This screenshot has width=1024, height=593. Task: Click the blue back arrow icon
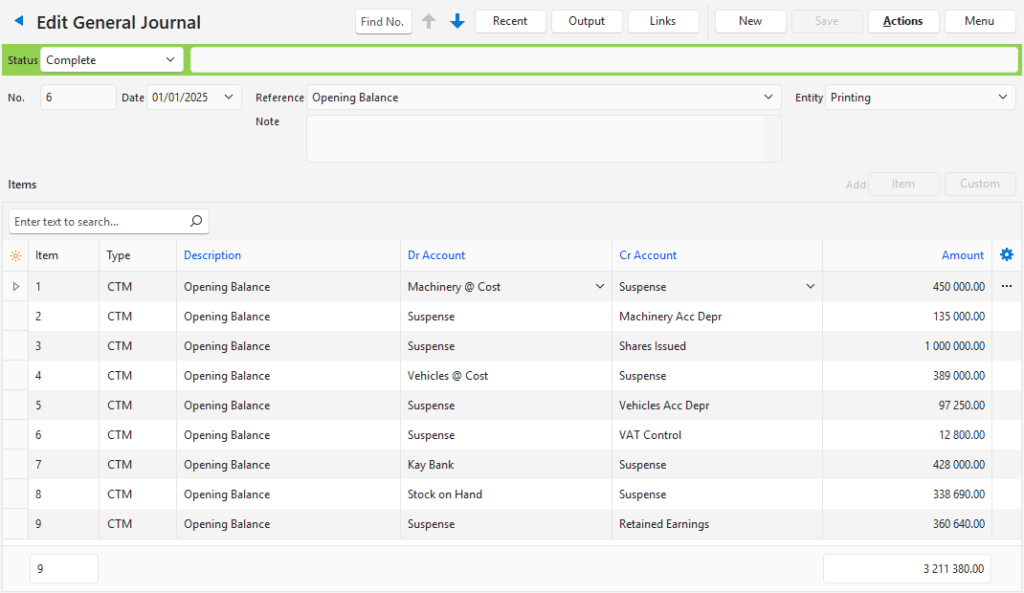click(19, 21)
